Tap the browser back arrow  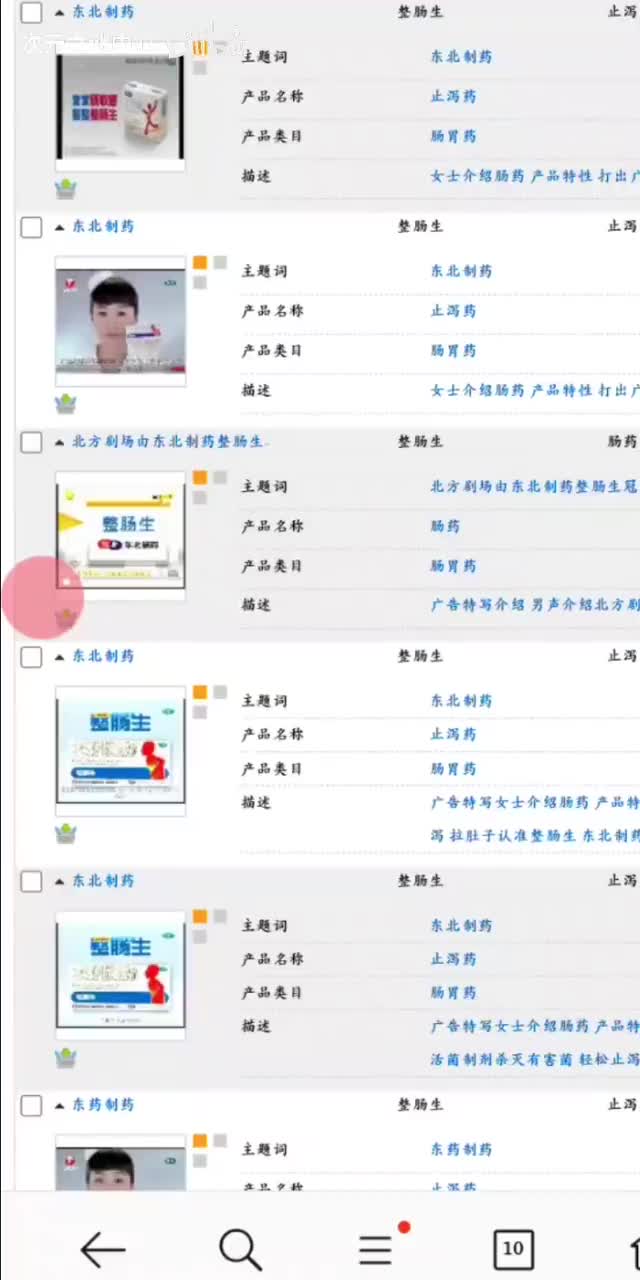102,1249
